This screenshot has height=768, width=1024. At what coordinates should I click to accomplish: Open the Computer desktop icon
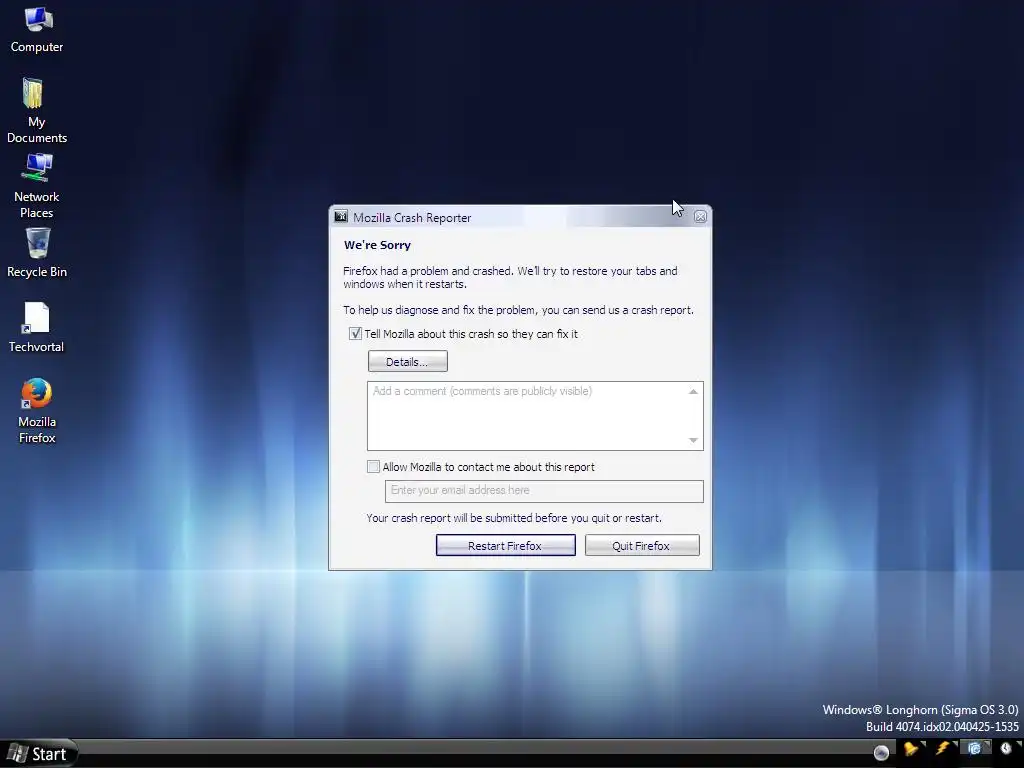click(x=37, y=29)
